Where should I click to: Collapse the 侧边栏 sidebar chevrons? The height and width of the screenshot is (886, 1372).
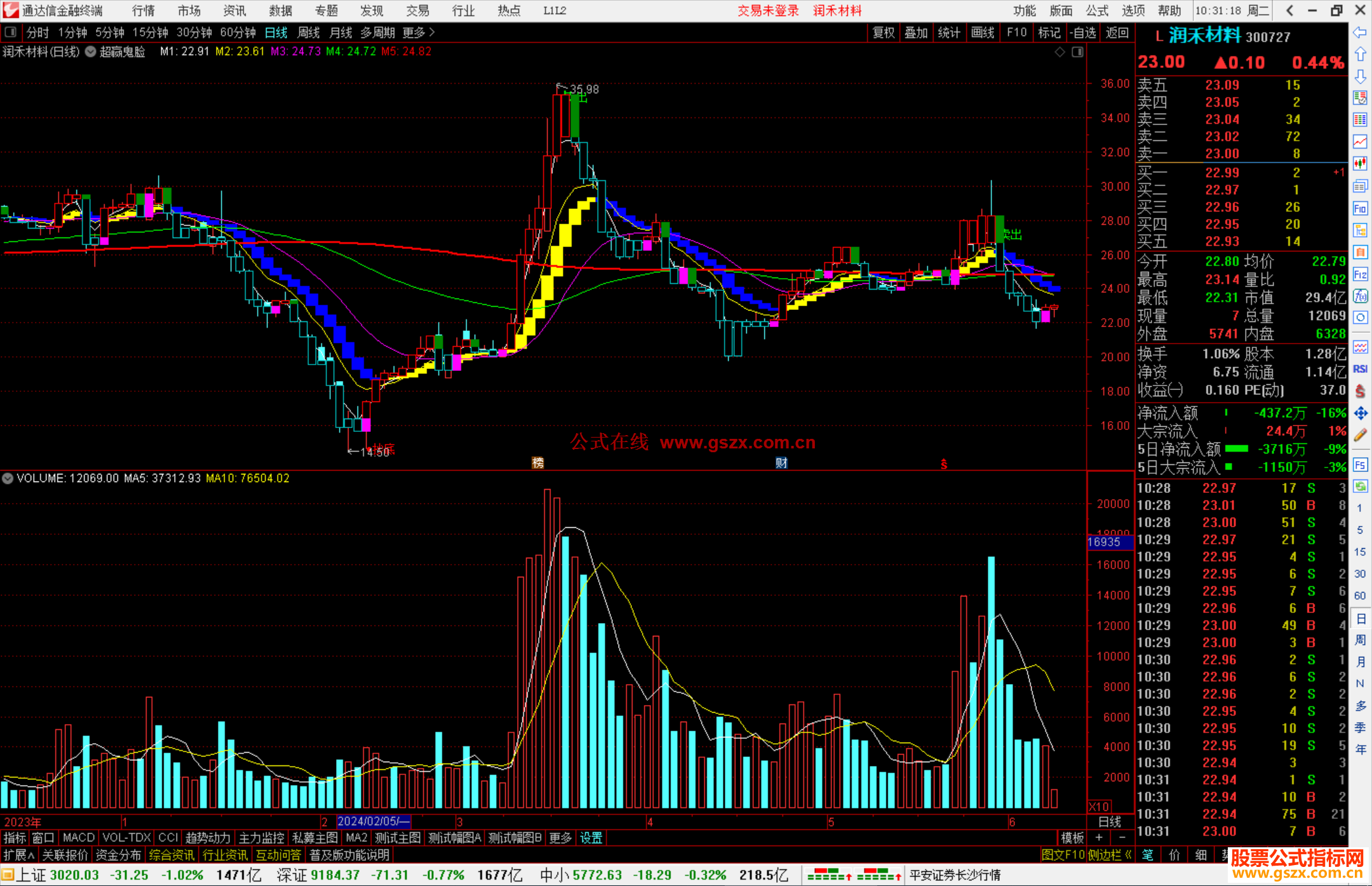tap(1128, 855)
